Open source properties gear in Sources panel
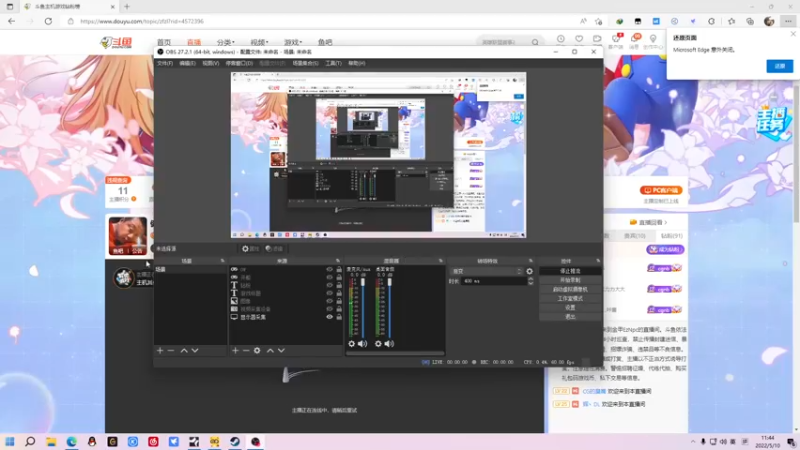This screenshot has height=450, width=800. click(257, 351)
